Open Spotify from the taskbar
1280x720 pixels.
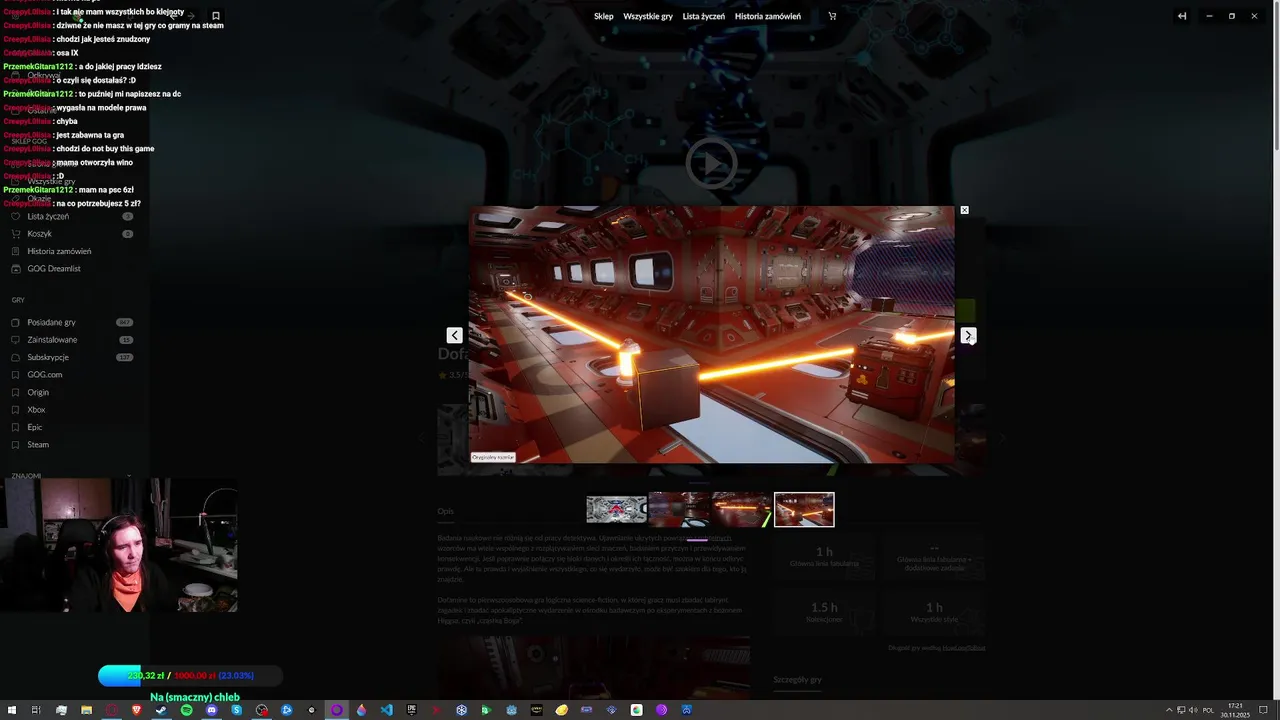click(186, 710)
